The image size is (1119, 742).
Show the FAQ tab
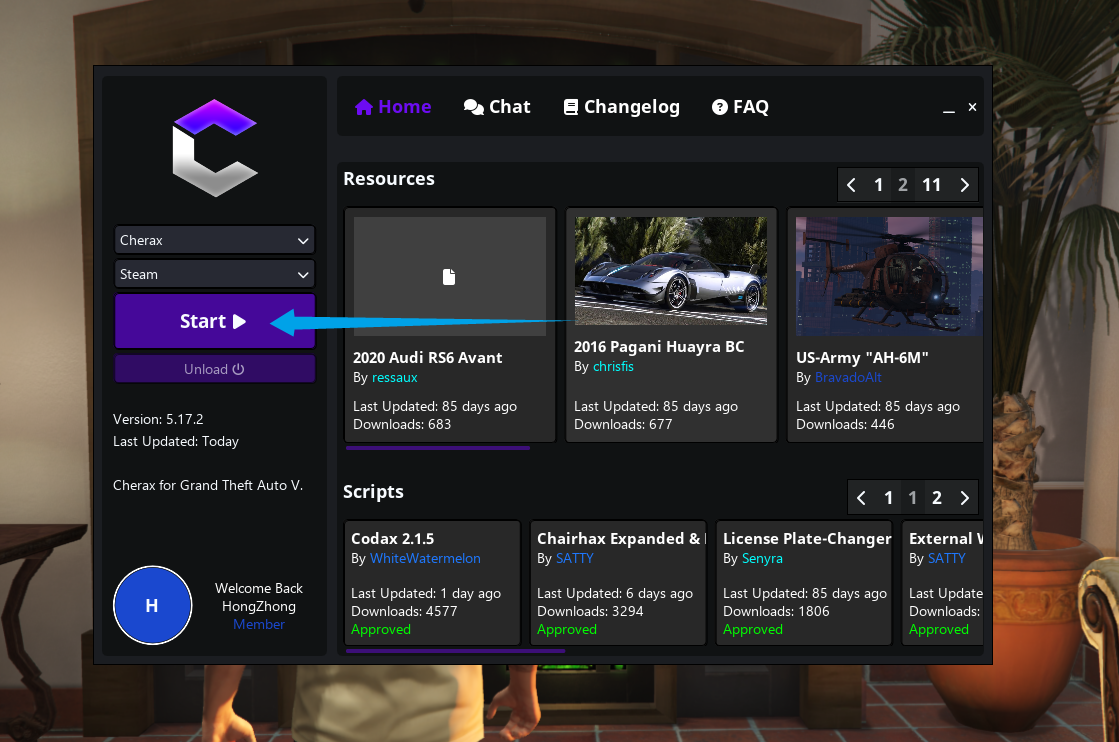coord(740,107)
